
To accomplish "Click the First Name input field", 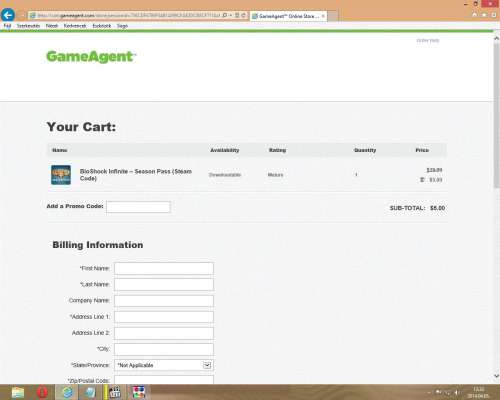I will point(164,268).
